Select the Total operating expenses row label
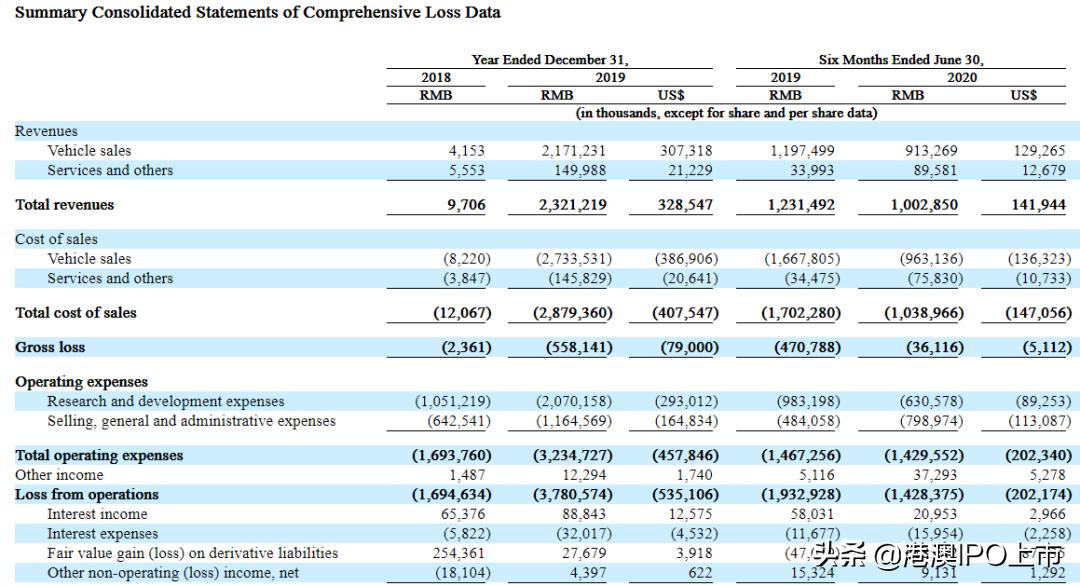Image resolution: width=1080 pixels, height=586 pixels. pos(99,456)
